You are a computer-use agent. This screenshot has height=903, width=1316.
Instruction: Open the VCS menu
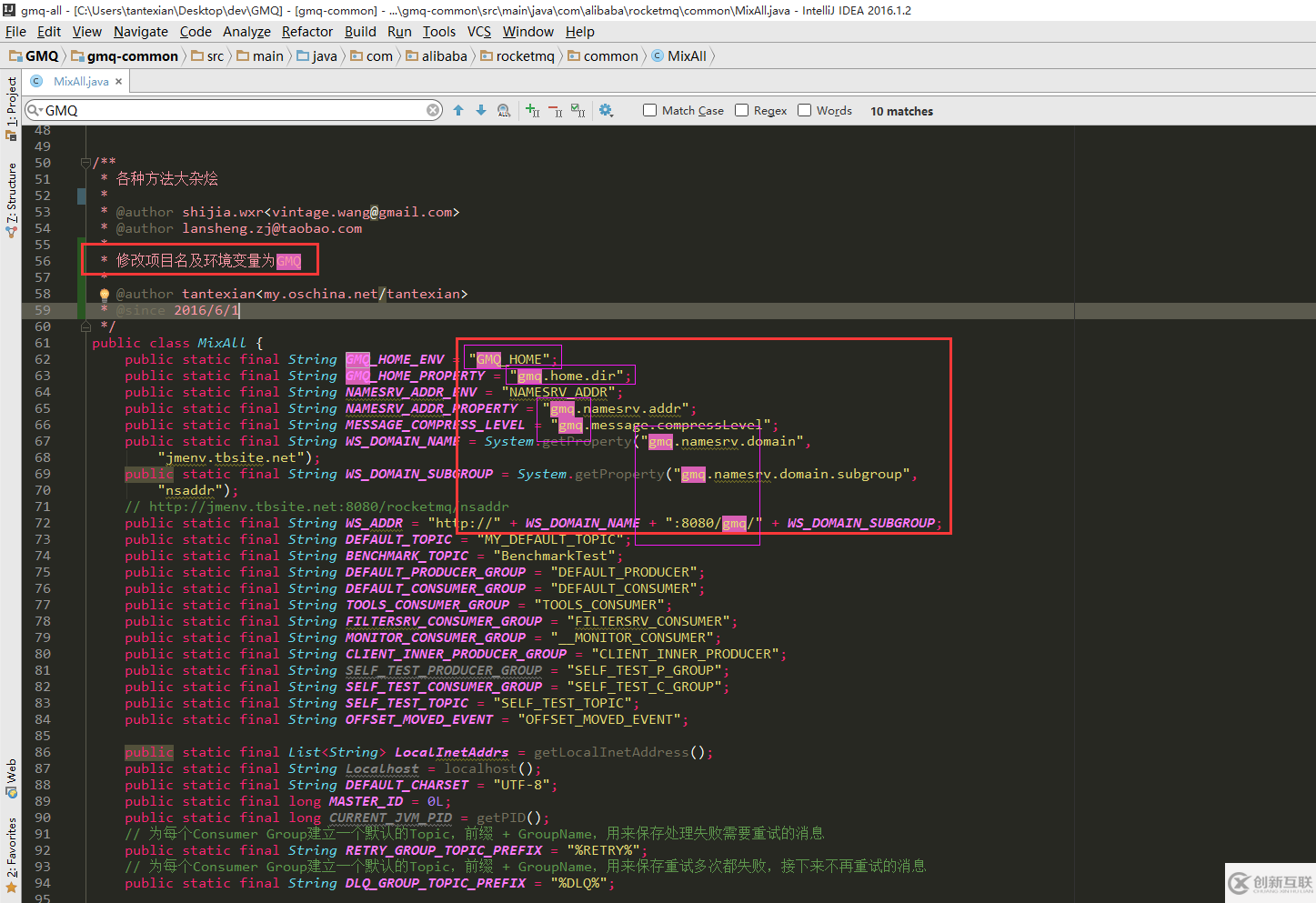478,32
